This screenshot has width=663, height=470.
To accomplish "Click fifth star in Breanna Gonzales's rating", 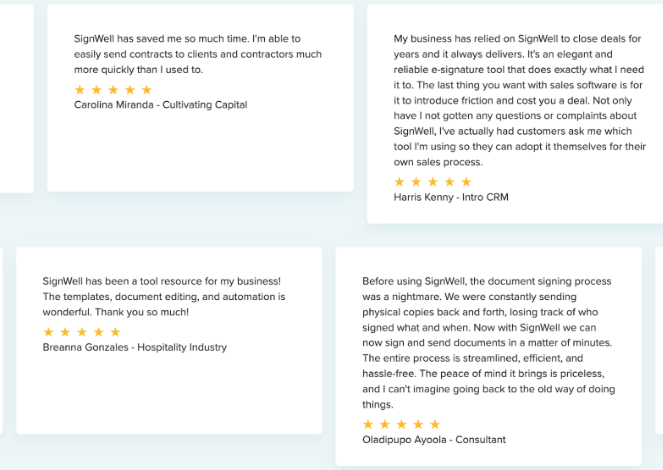I will point(115,332).
